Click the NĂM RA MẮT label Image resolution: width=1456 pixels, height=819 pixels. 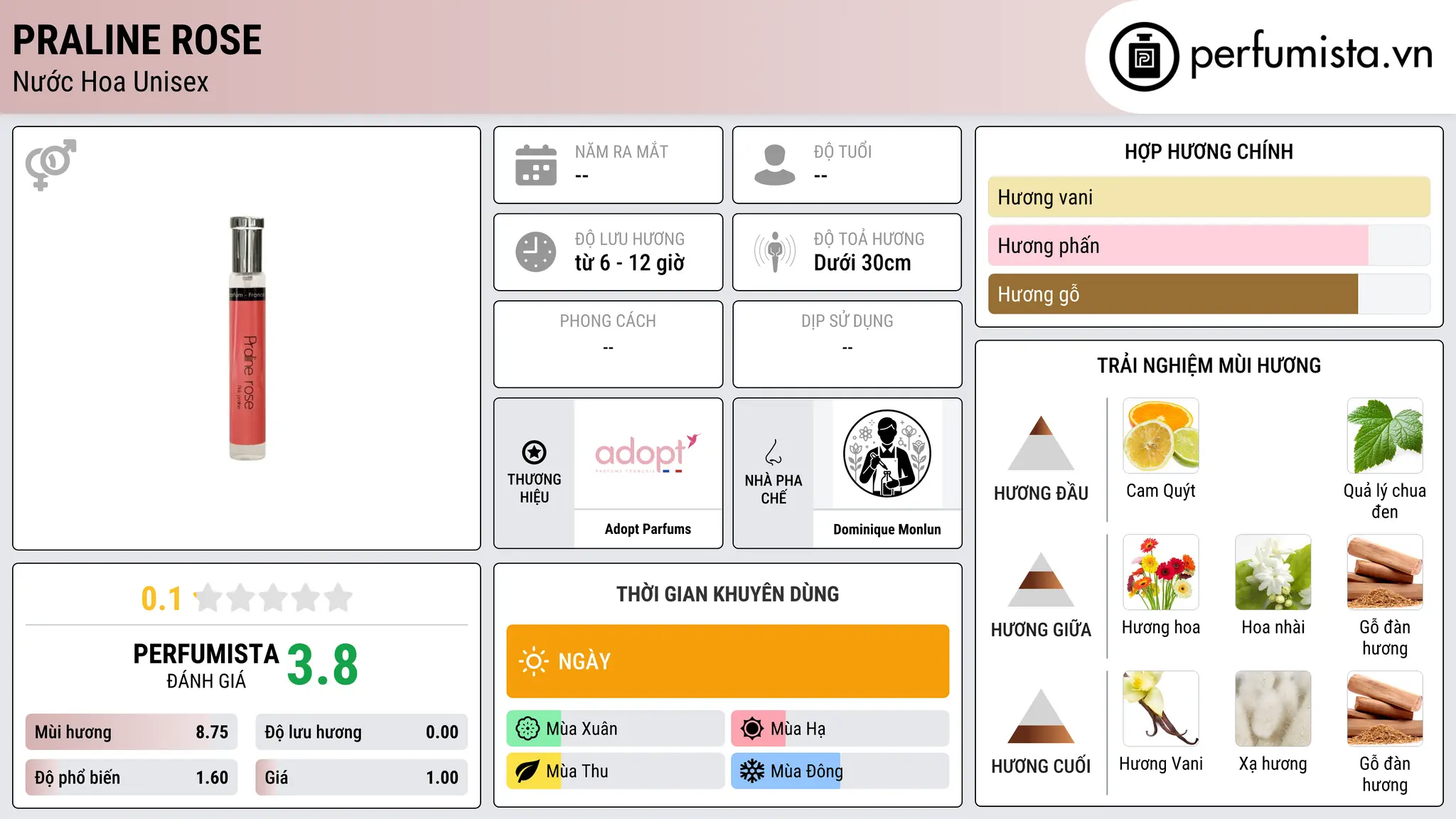[x=621, y=151]
